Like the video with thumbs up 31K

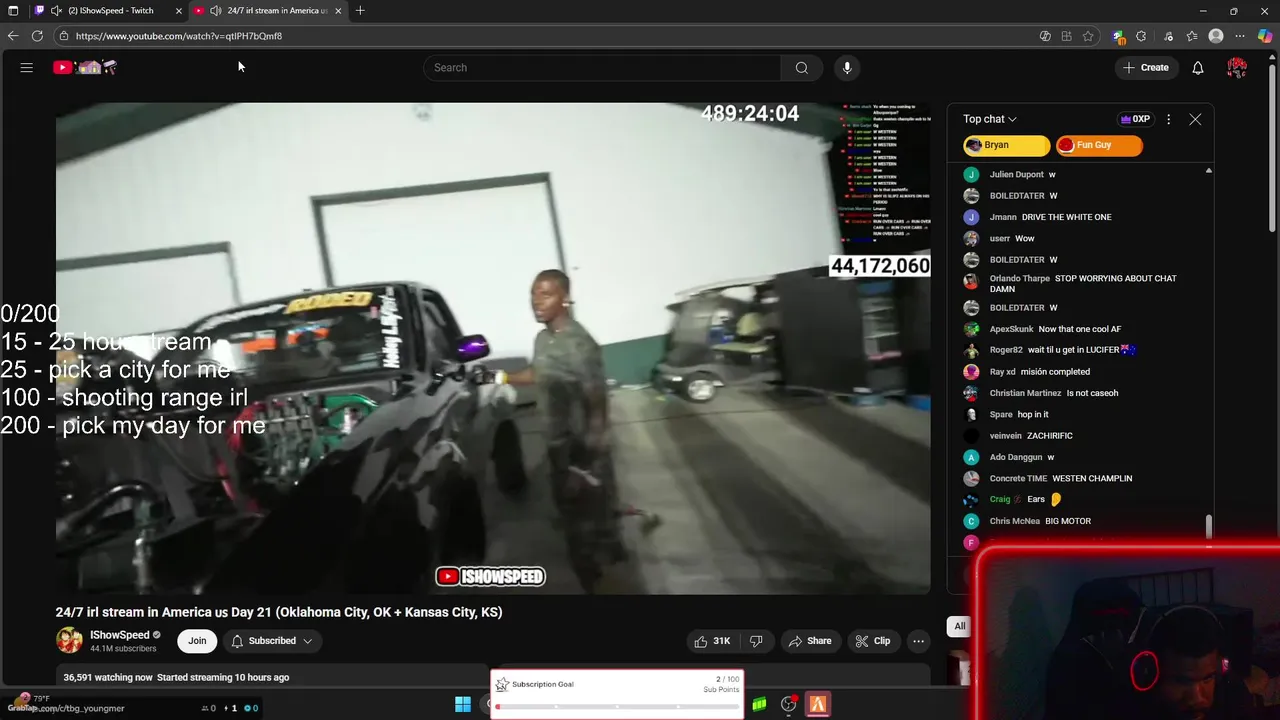click(712, 641)
